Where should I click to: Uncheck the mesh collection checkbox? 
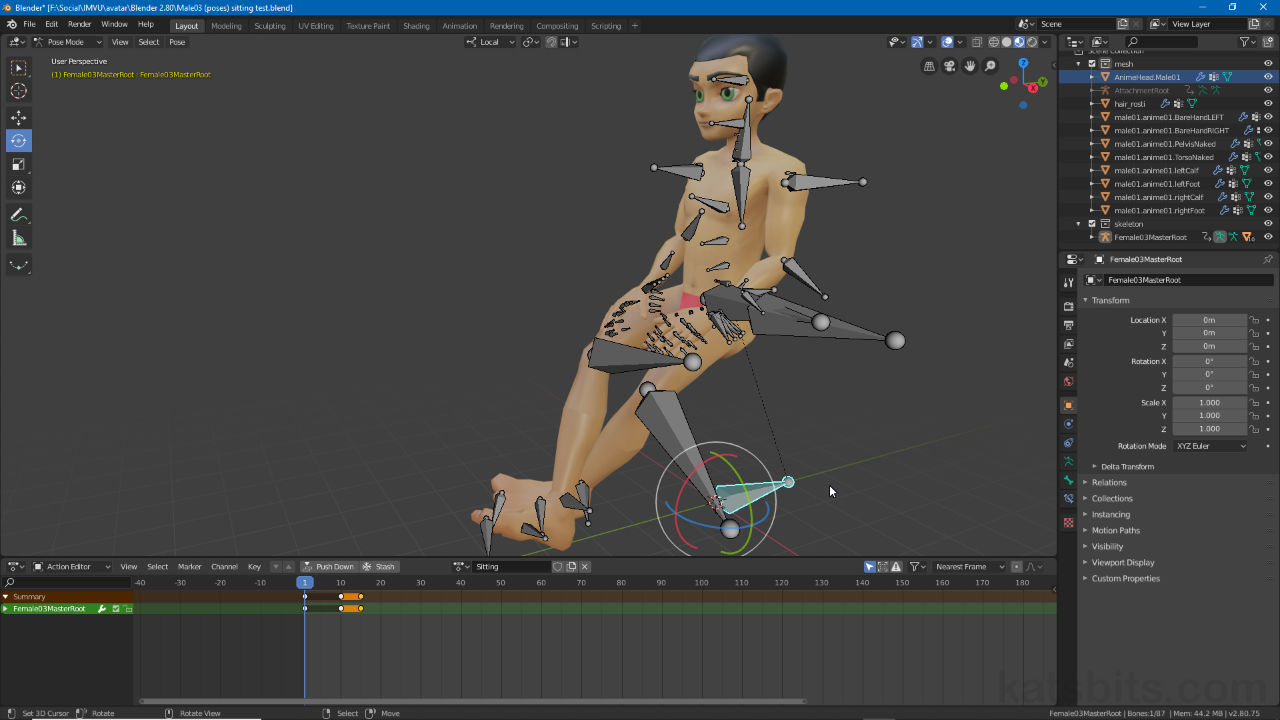point(1092,63)
